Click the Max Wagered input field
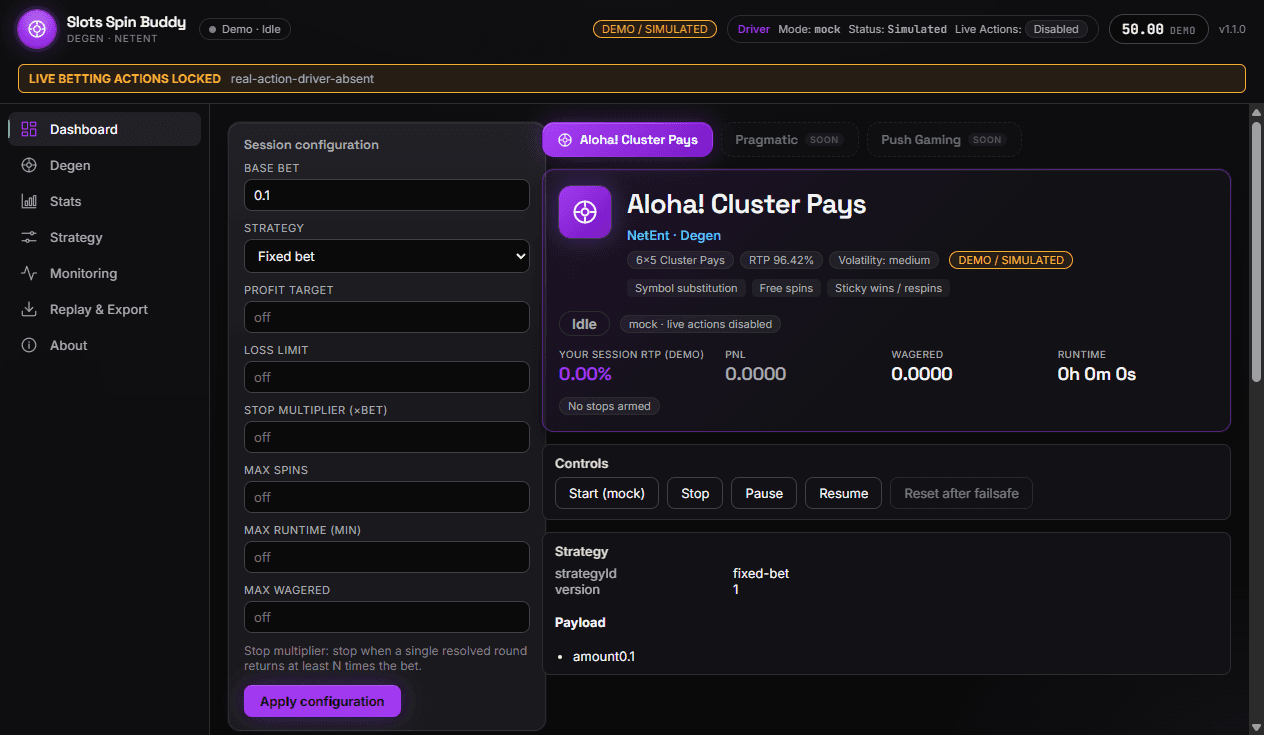The image size is (1264, 735). tap(387, 617)
